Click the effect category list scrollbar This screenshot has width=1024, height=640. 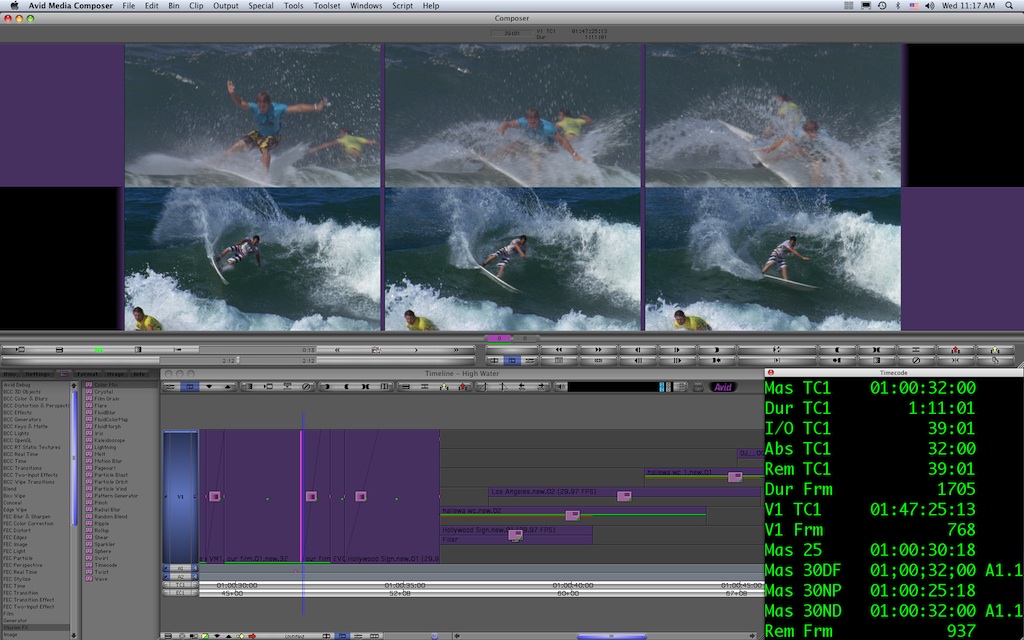[74, 457]
